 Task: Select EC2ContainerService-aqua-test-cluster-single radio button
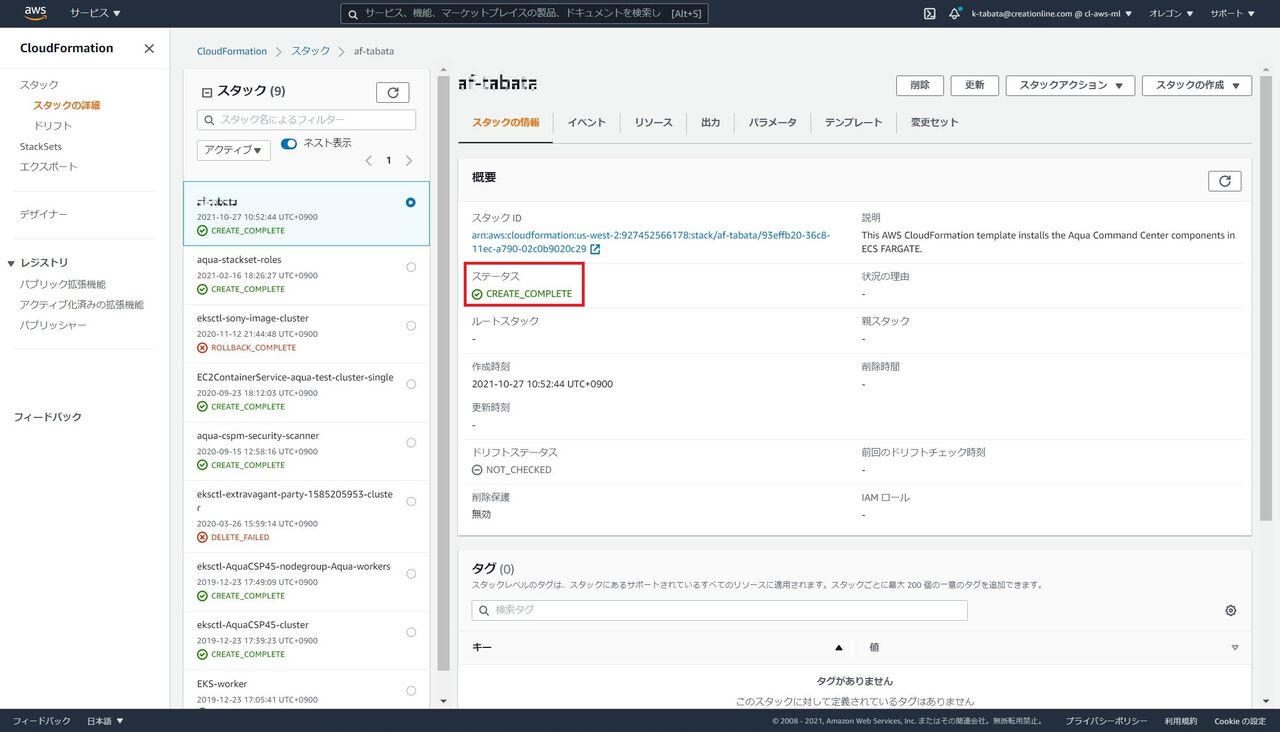coord(411,384)
